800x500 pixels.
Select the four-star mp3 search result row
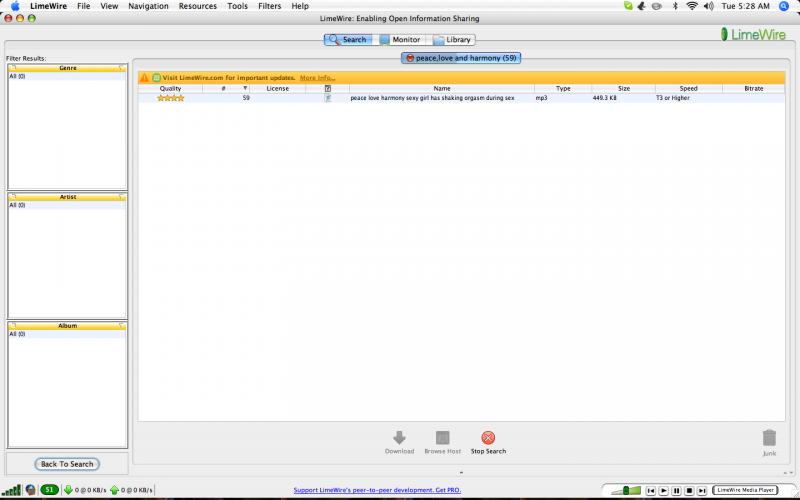pos(461,98)
